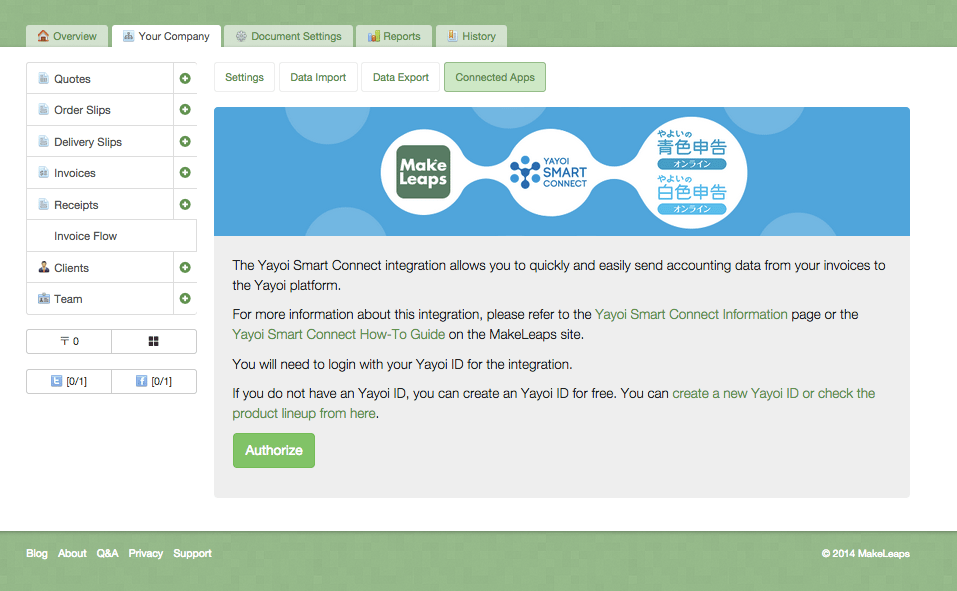The height and width of the screenshot is (591, 957).
Task: Add a new order slip with plus icon
Action: click(185, 109)
